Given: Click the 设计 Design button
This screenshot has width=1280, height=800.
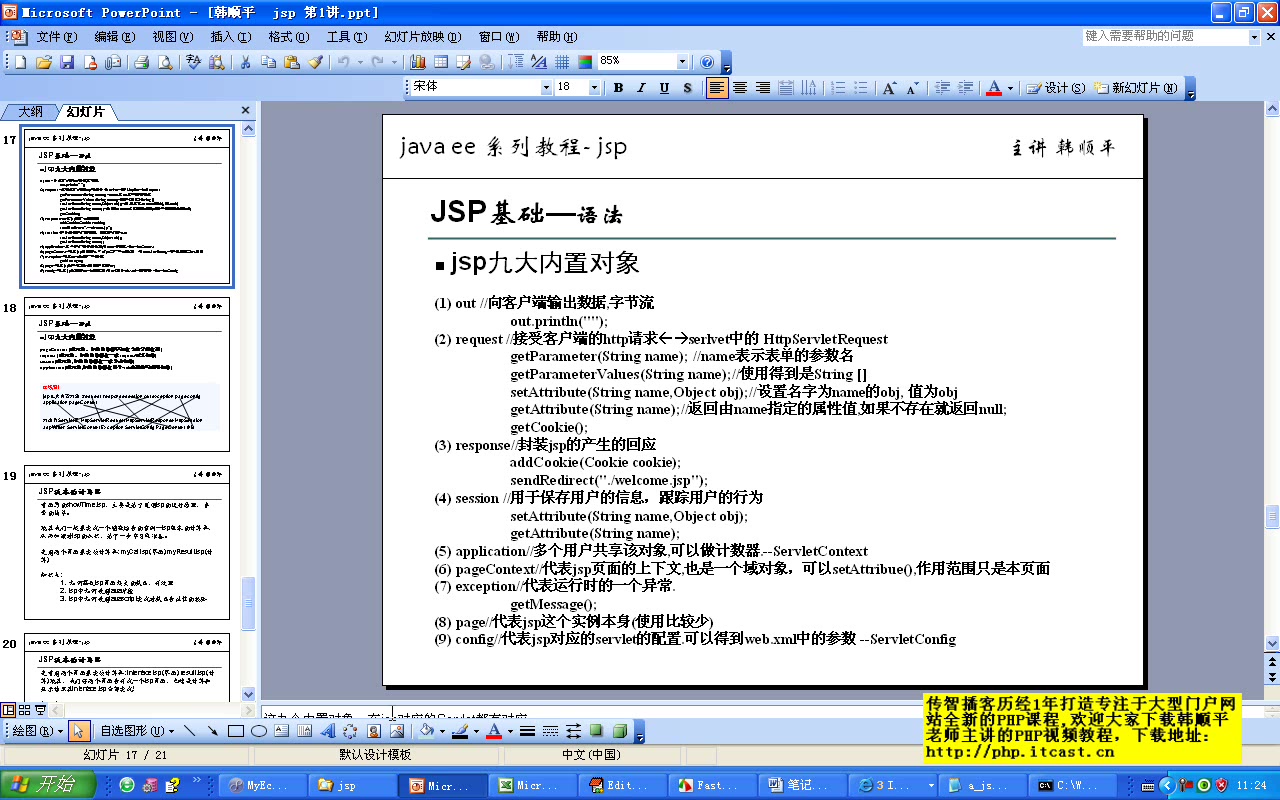Looking at the screenshot, I should (1056, 88).
